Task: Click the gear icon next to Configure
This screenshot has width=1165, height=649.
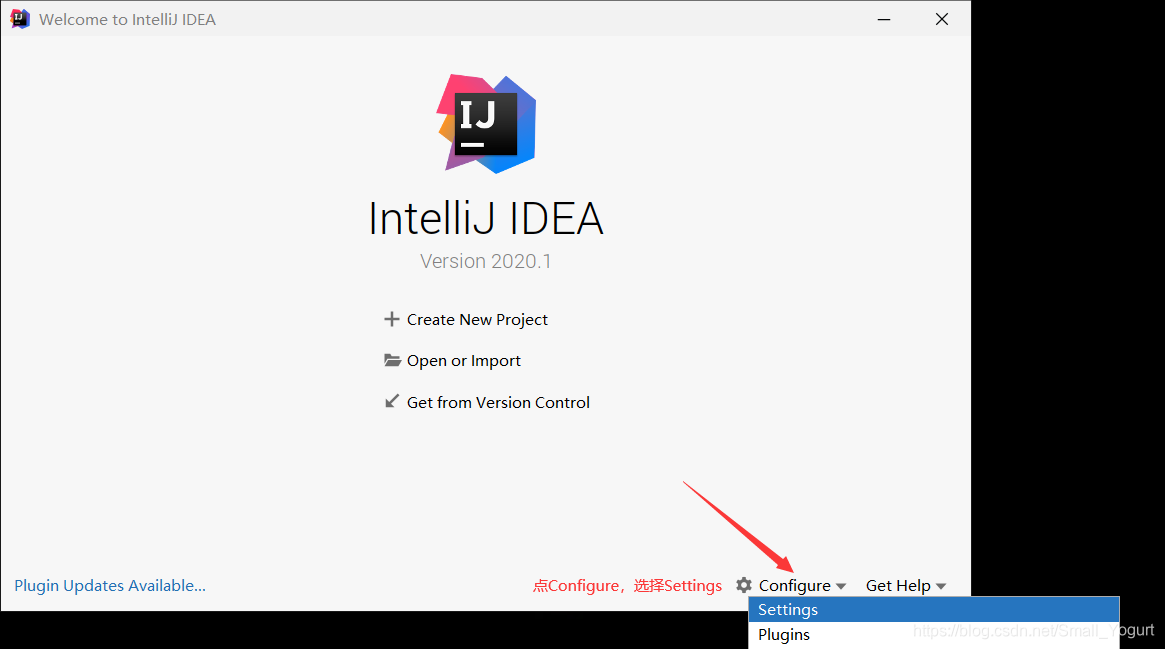Action: click(744, 585)
